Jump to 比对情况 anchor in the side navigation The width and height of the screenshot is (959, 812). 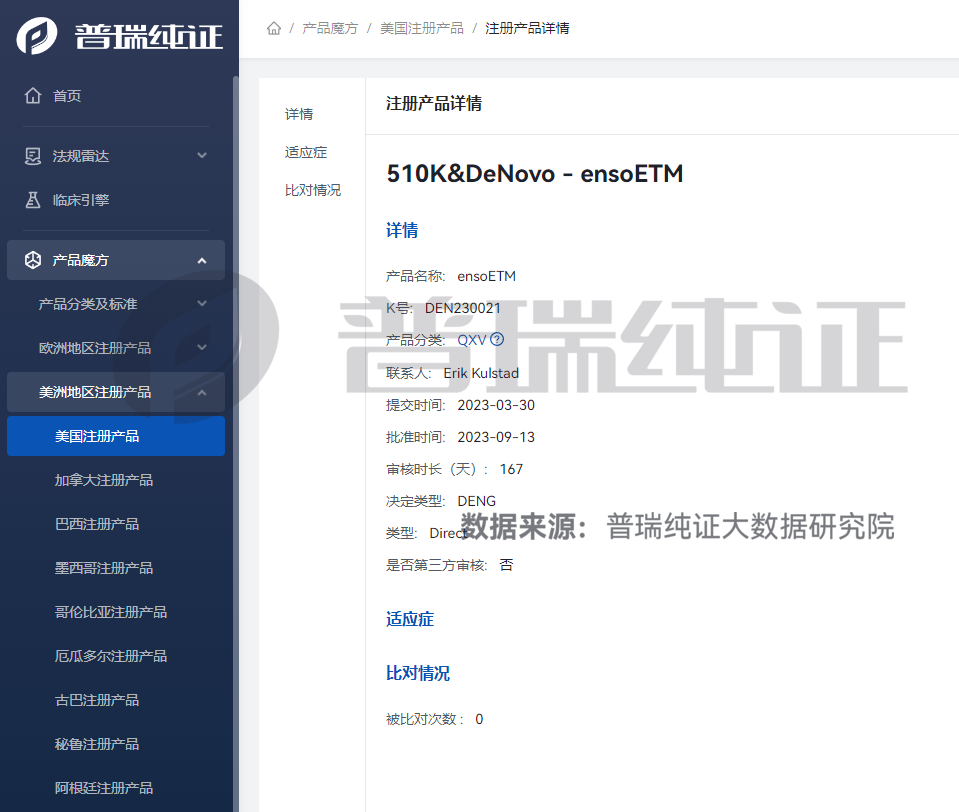click(x=313, y=190)
